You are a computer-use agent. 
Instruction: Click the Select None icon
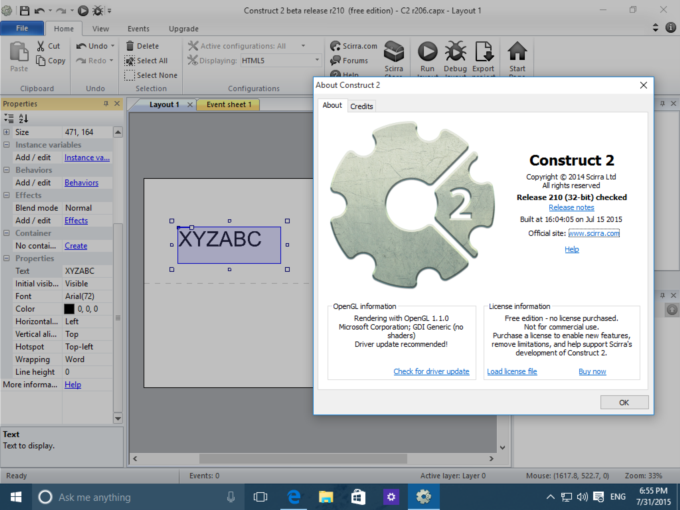pos(129,75)
